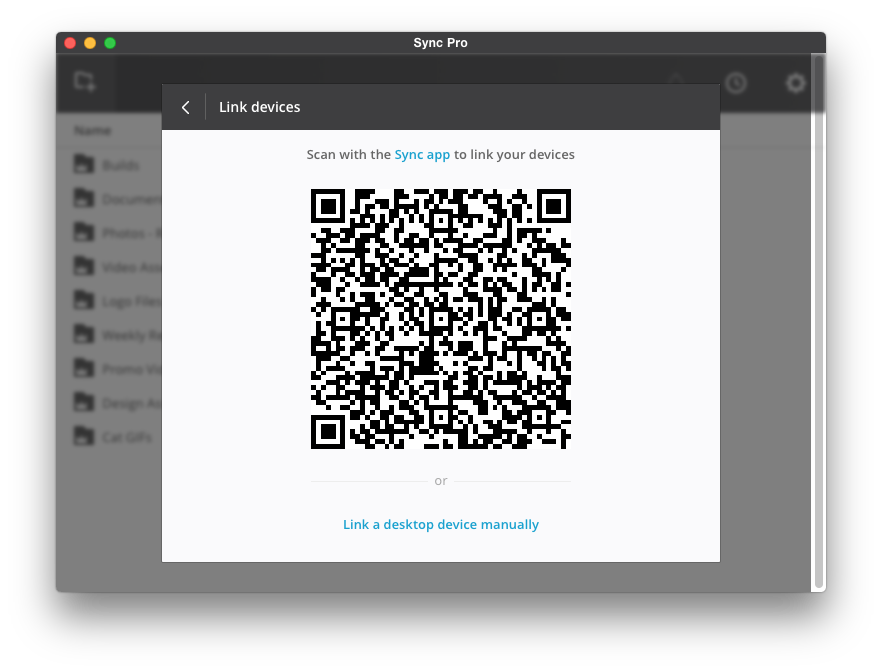Click the Logo Files folder icon

tap(84, 300)
